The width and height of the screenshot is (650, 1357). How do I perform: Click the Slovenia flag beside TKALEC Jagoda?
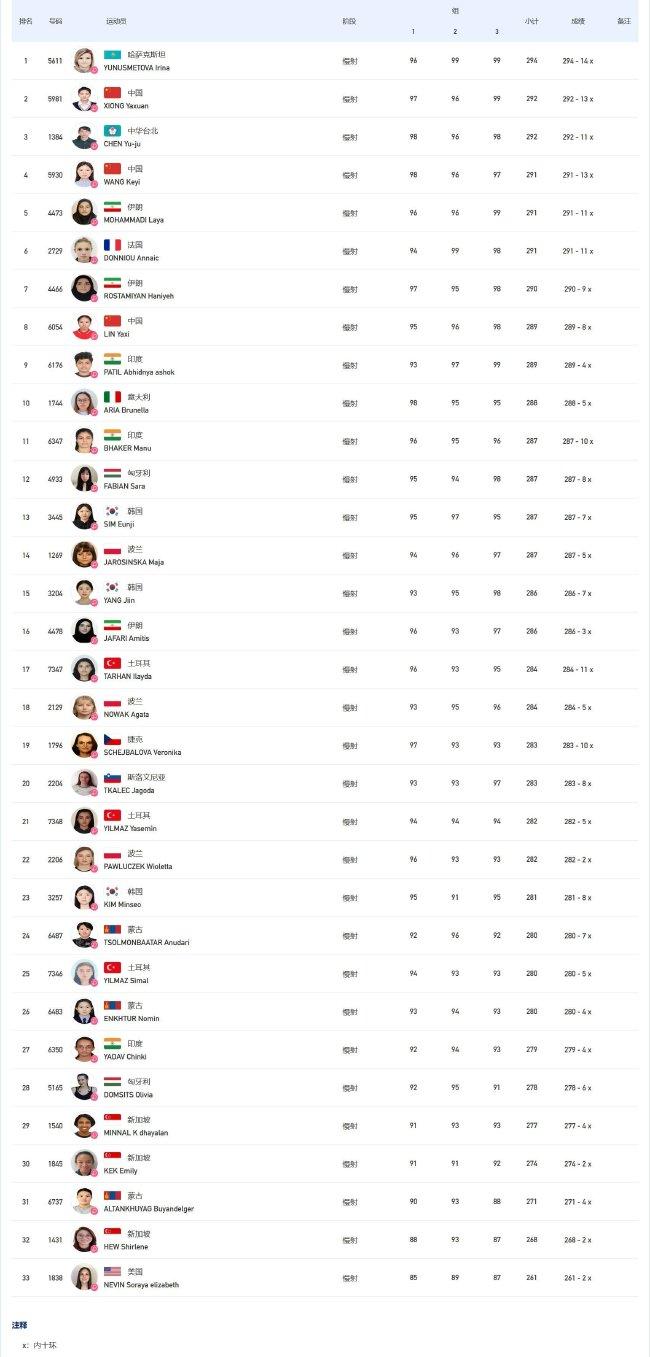click(112, 777)
